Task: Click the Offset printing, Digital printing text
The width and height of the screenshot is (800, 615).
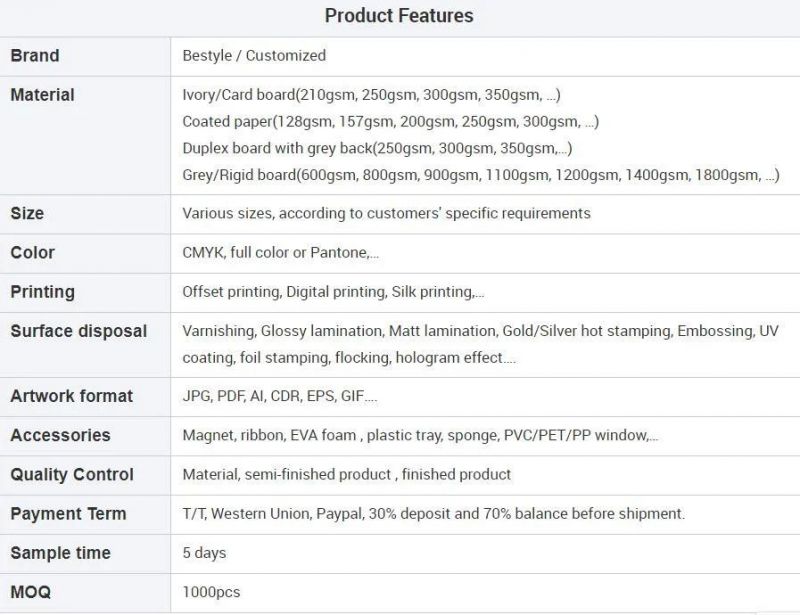Action: 333,291
